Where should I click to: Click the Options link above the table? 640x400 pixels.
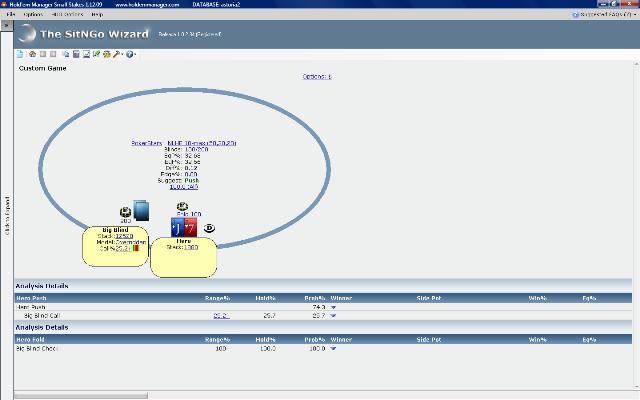click(x=317, y=76)
